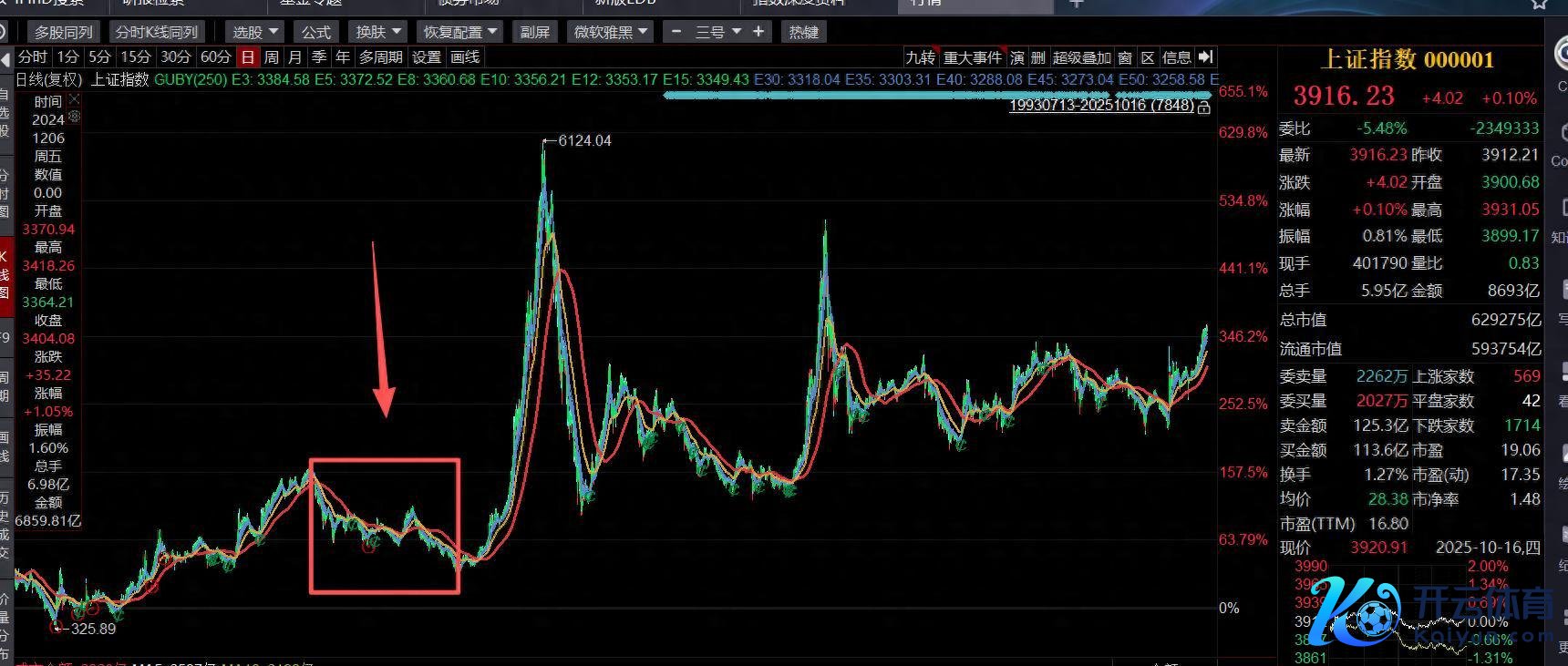The height and width of the screenshot is (666, 1568).
Task: Click the 区 interval statistics button
Action: 1148,57
